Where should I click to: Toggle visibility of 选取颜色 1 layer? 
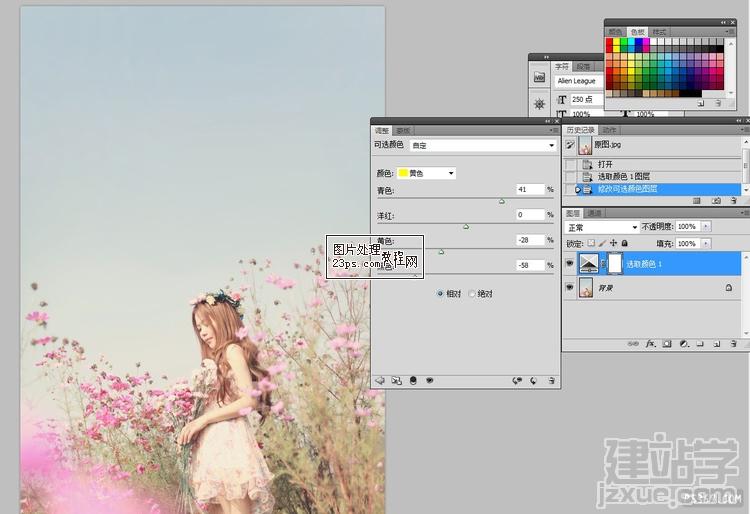pyautogui.click(x=569, y=263)
